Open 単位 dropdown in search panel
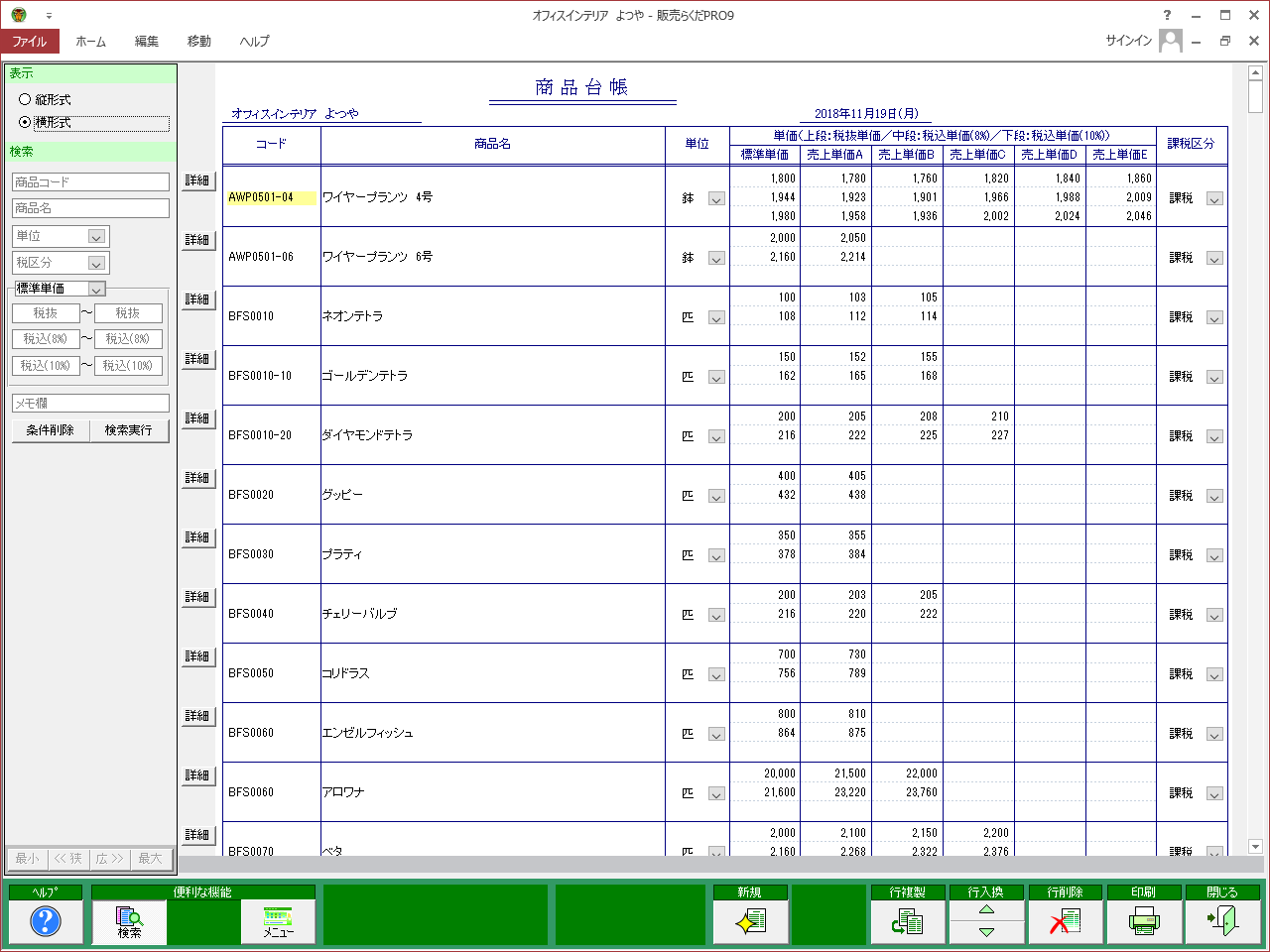 click(96, 236)
